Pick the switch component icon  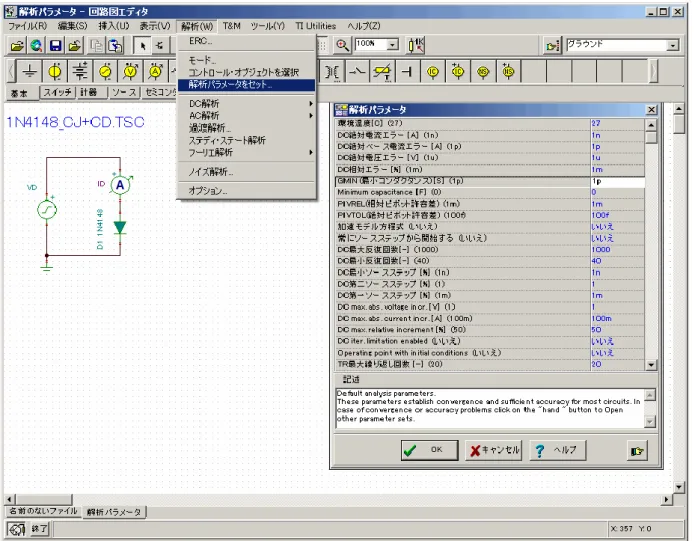357,71
